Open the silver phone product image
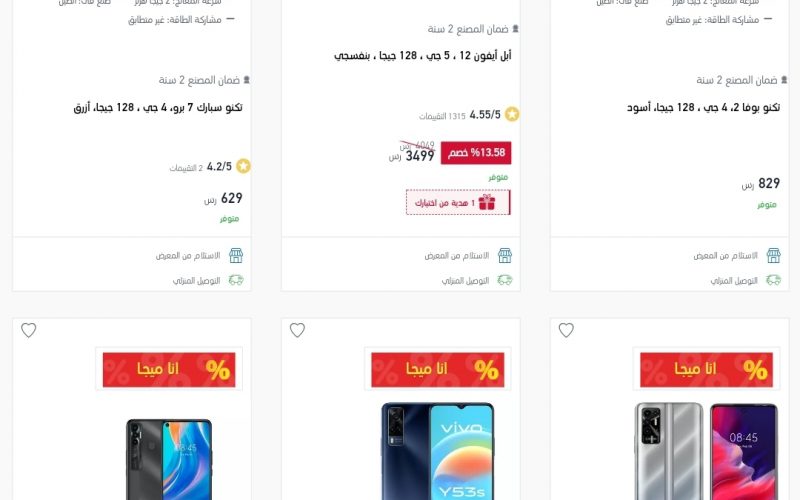The width and height of the screenshot is (800, 500). [x=706, y=451]
